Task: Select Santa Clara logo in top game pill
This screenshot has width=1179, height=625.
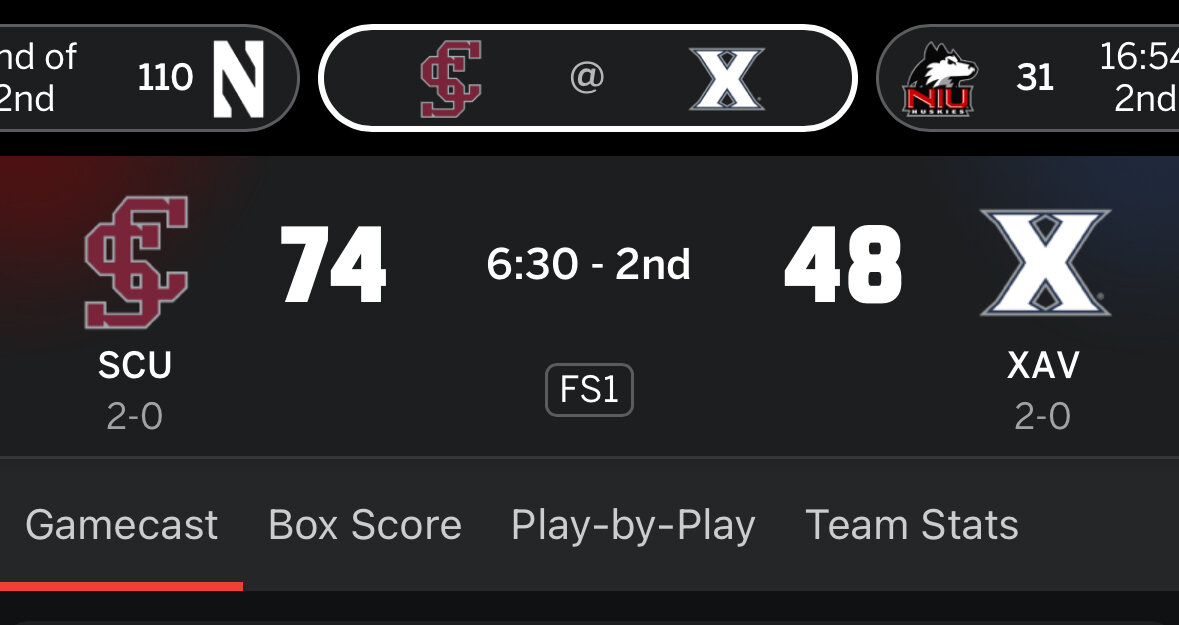Action: 451,78
